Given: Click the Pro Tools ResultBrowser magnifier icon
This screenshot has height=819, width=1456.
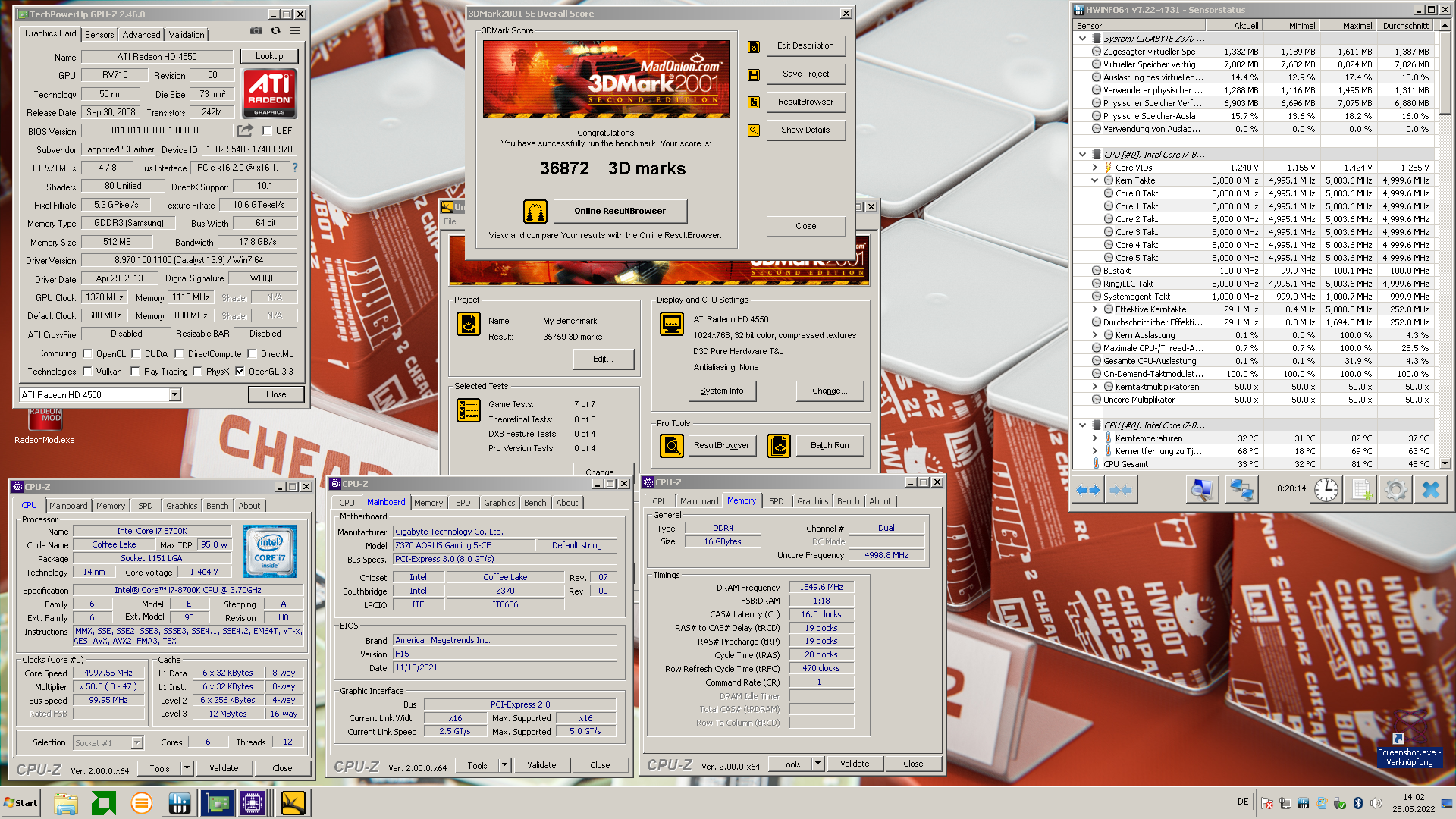Looking at the screenshot, I should pyautogui.click(x=672, y=446).
